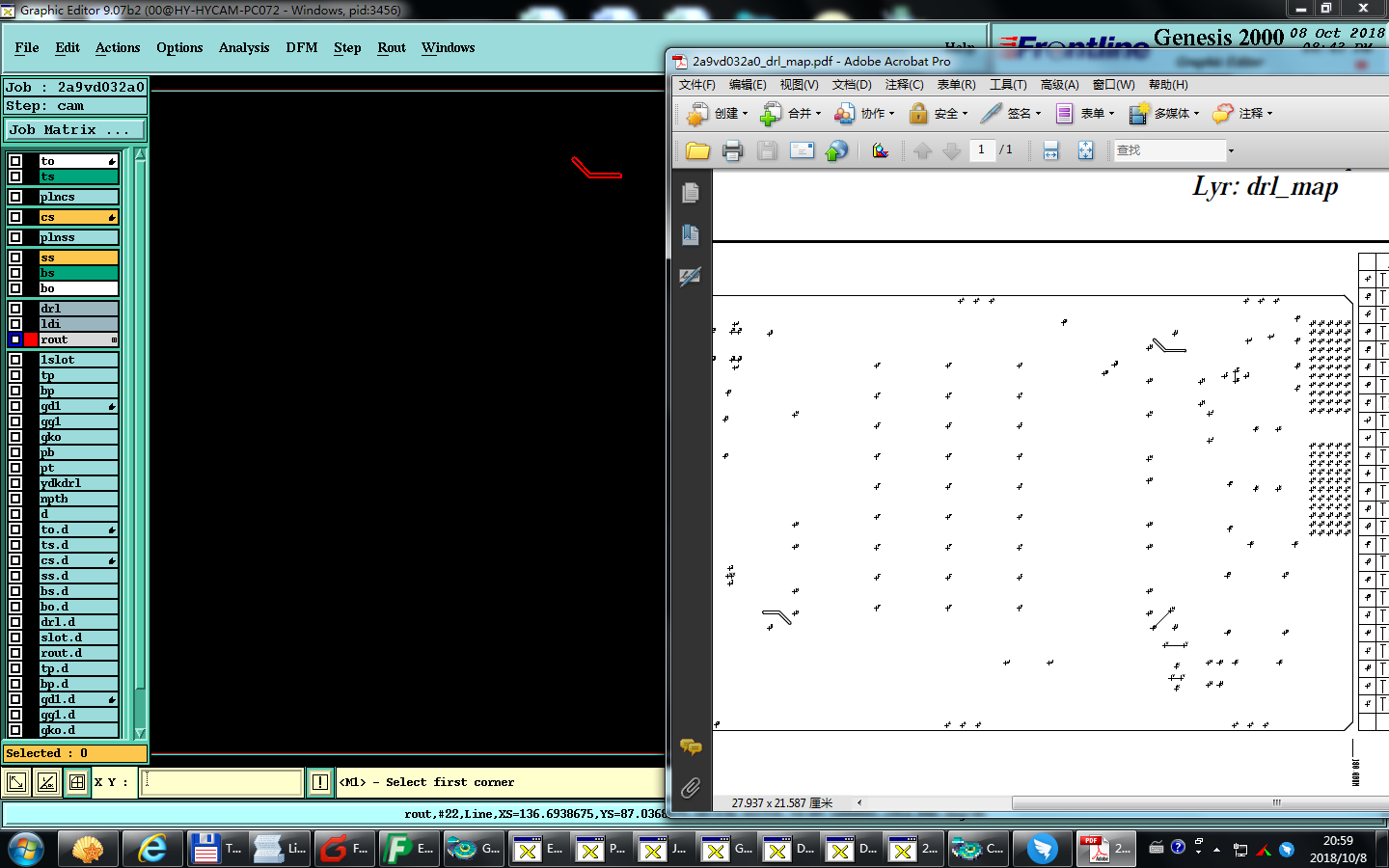Expand the 表单 dropdown arrow
Screen dimensions: 1389x868
point(1111,114)
